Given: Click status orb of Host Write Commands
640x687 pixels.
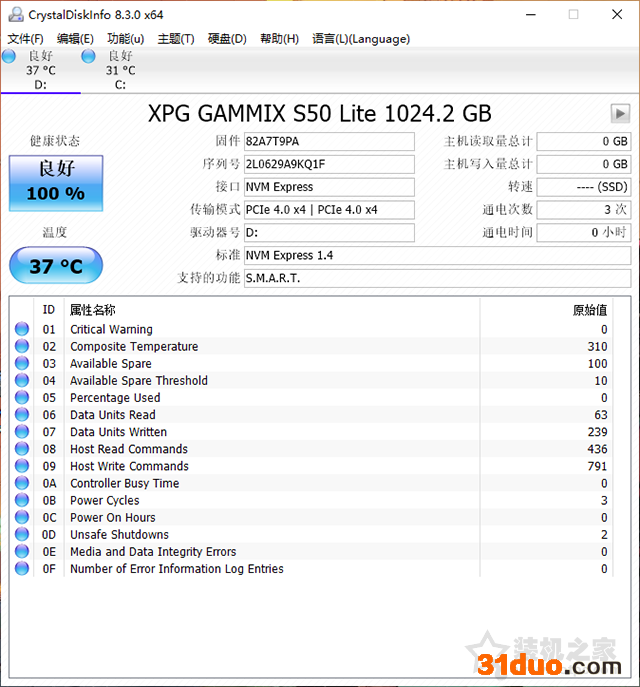Looking at the screenshot, I should coord(22,465).
